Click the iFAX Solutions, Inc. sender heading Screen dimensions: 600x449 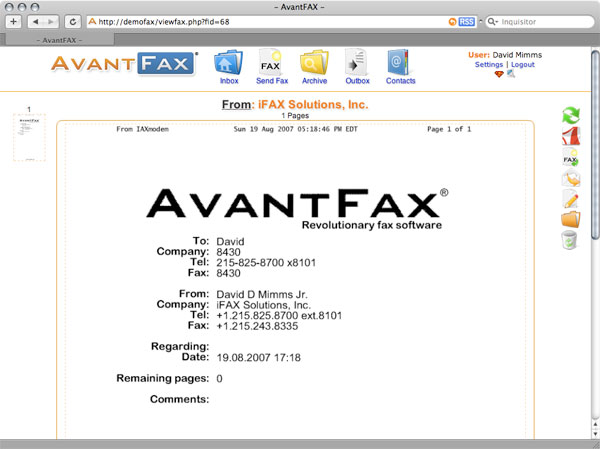pos(313,104)
